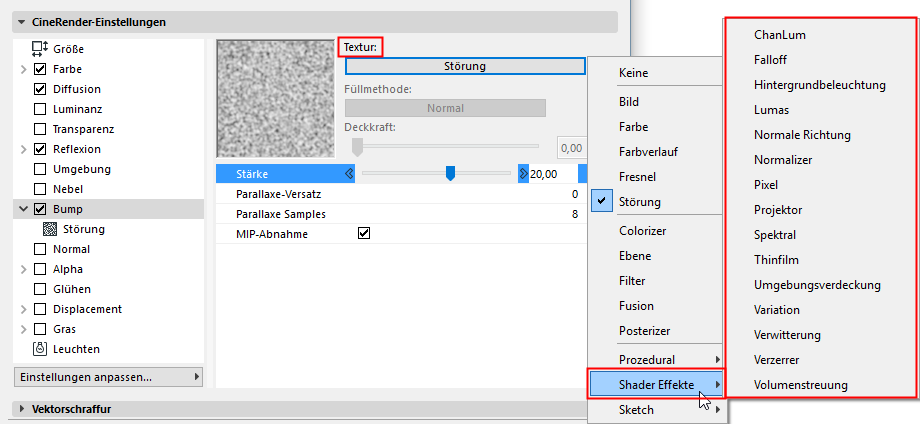Click the Stärke slider handle
This screenshot has width=920, height=424.
(450, 174)
